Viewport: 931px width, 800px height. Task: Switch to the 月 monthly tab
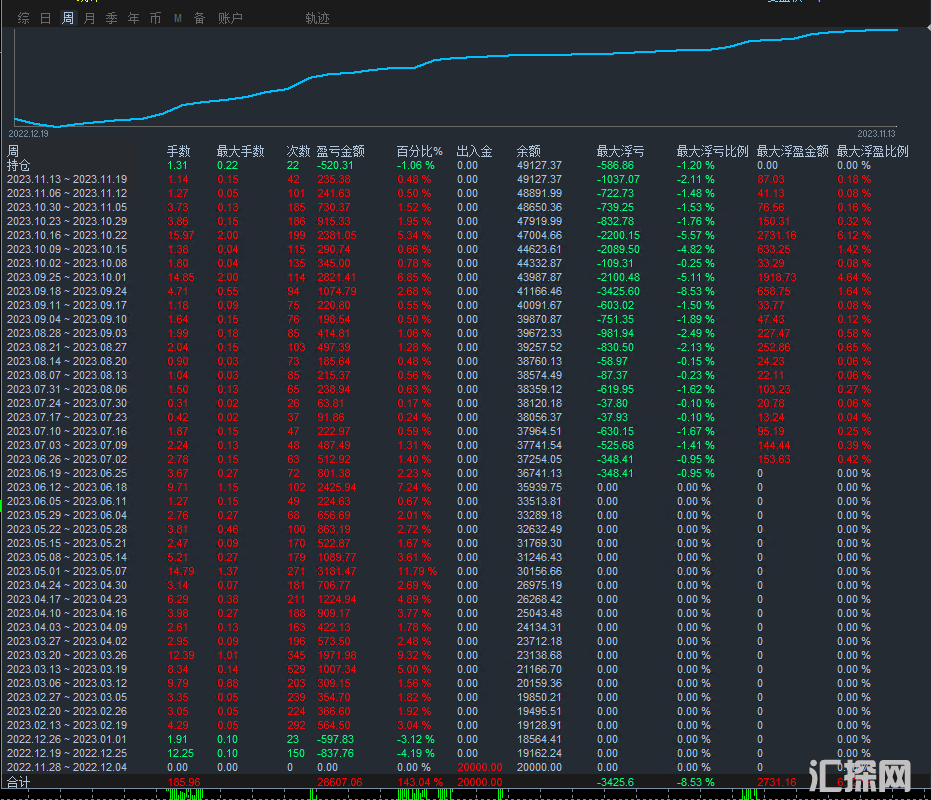click(x=90, y=18)
